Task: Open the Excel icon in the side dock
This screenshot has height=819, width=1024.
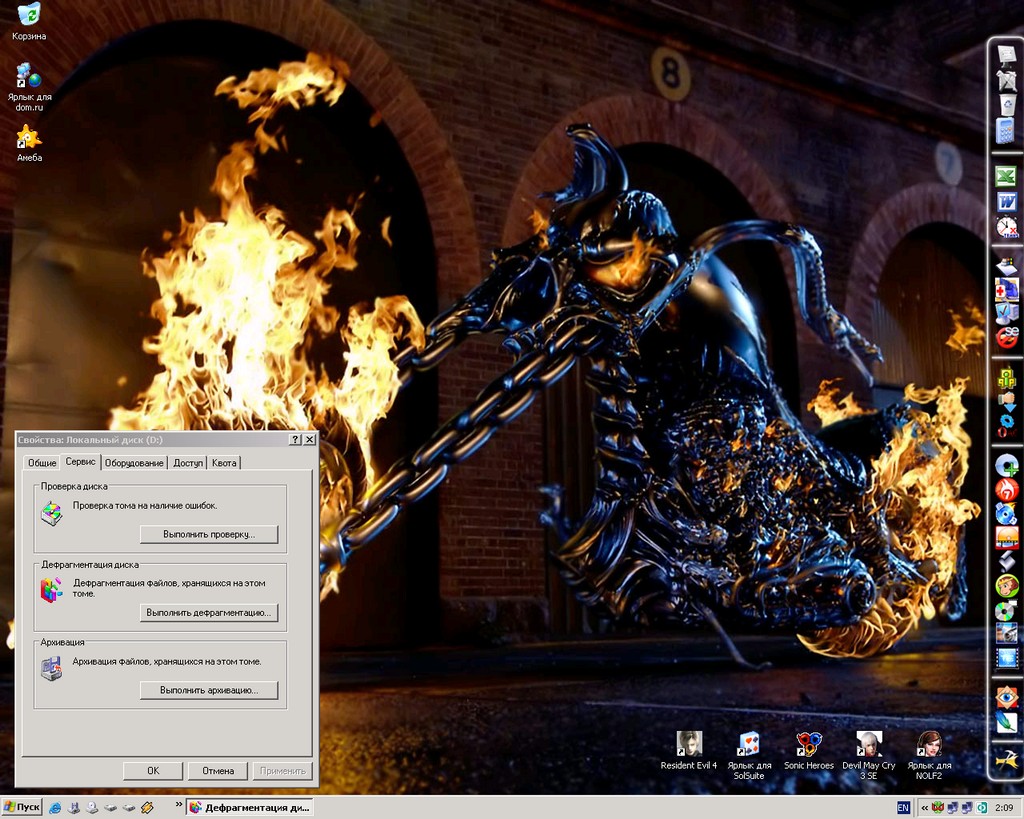Action: [x=1006, y=177]
